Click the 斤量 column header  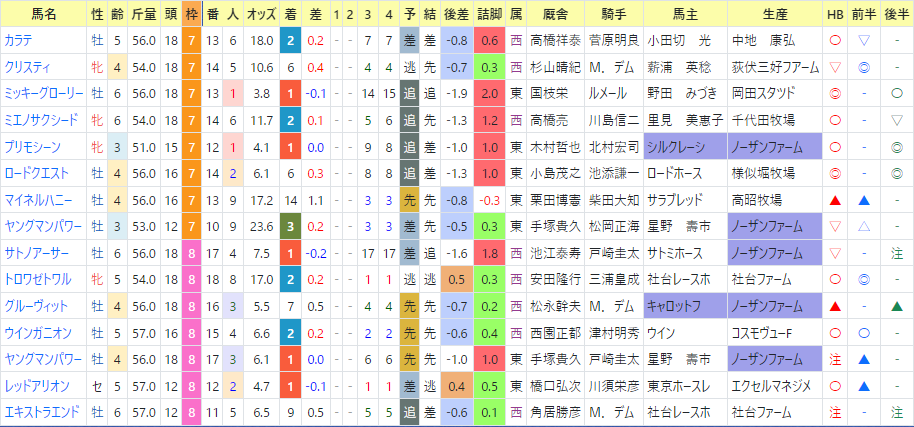(x=143, y=14)
